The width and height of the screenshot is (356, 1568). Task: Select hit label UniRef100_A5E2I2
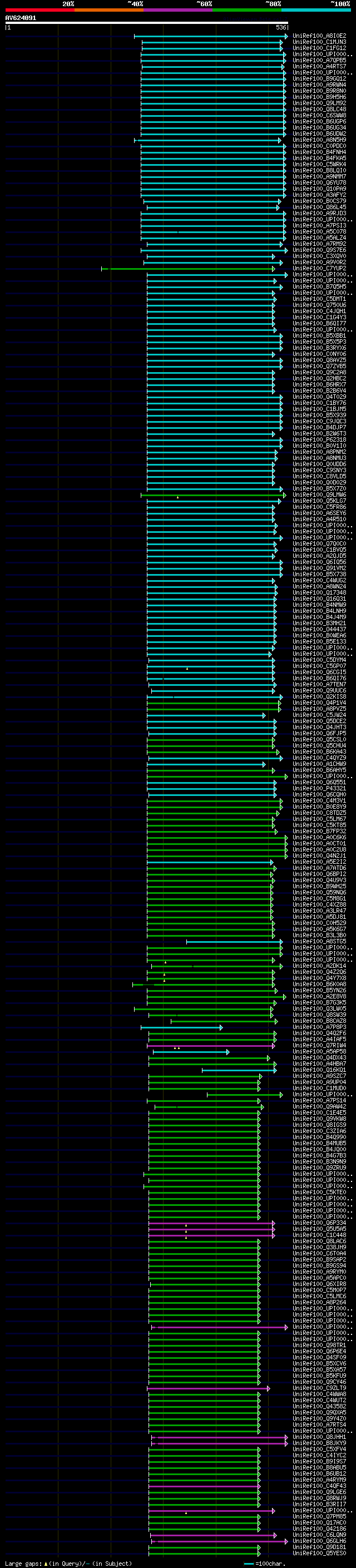tap(319, 862)
